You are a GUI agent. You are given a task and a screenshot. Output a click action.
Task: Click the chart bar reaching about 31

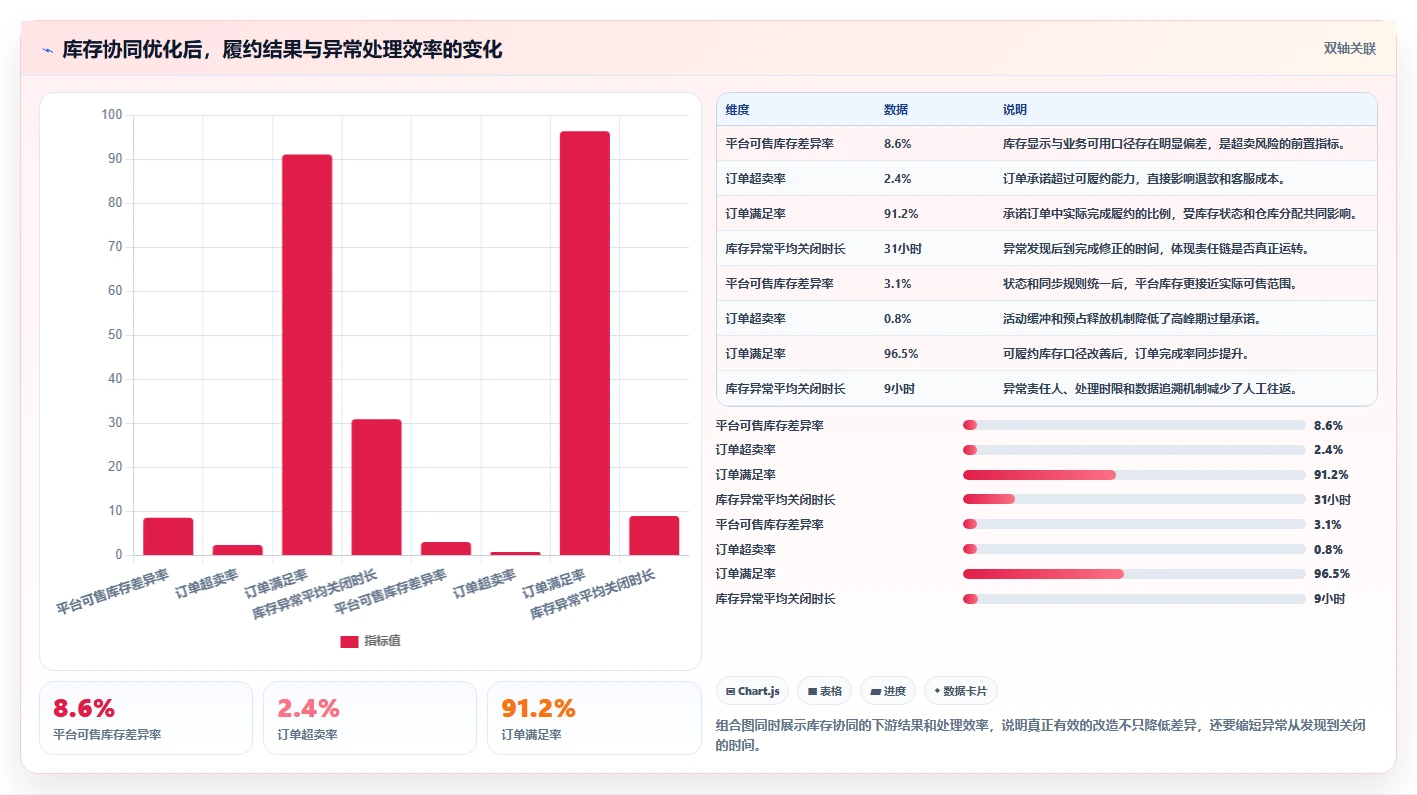tap(376, 487)
